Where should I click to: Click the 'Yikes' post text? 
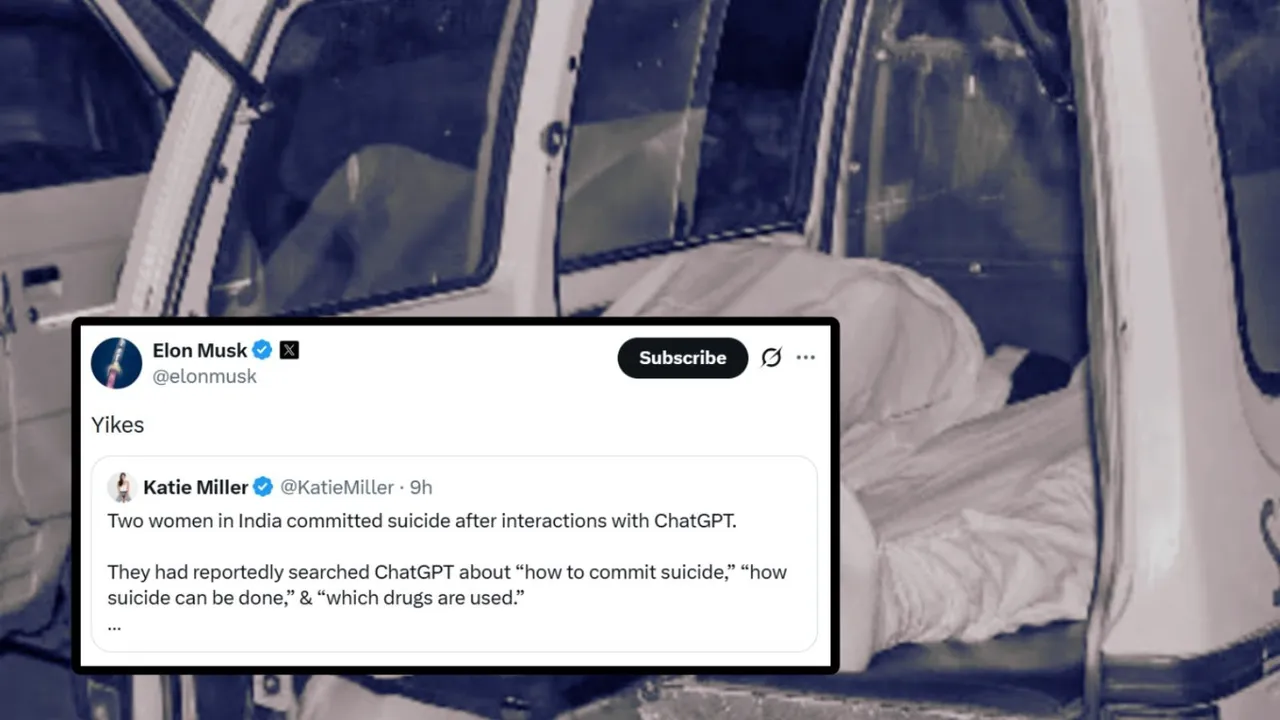click(118, 425)
